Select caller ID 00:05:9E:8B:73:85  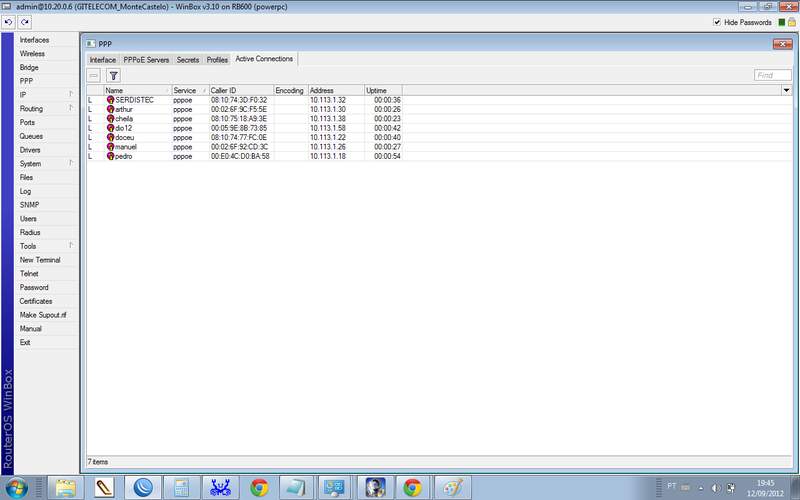[x=239, y=128]
